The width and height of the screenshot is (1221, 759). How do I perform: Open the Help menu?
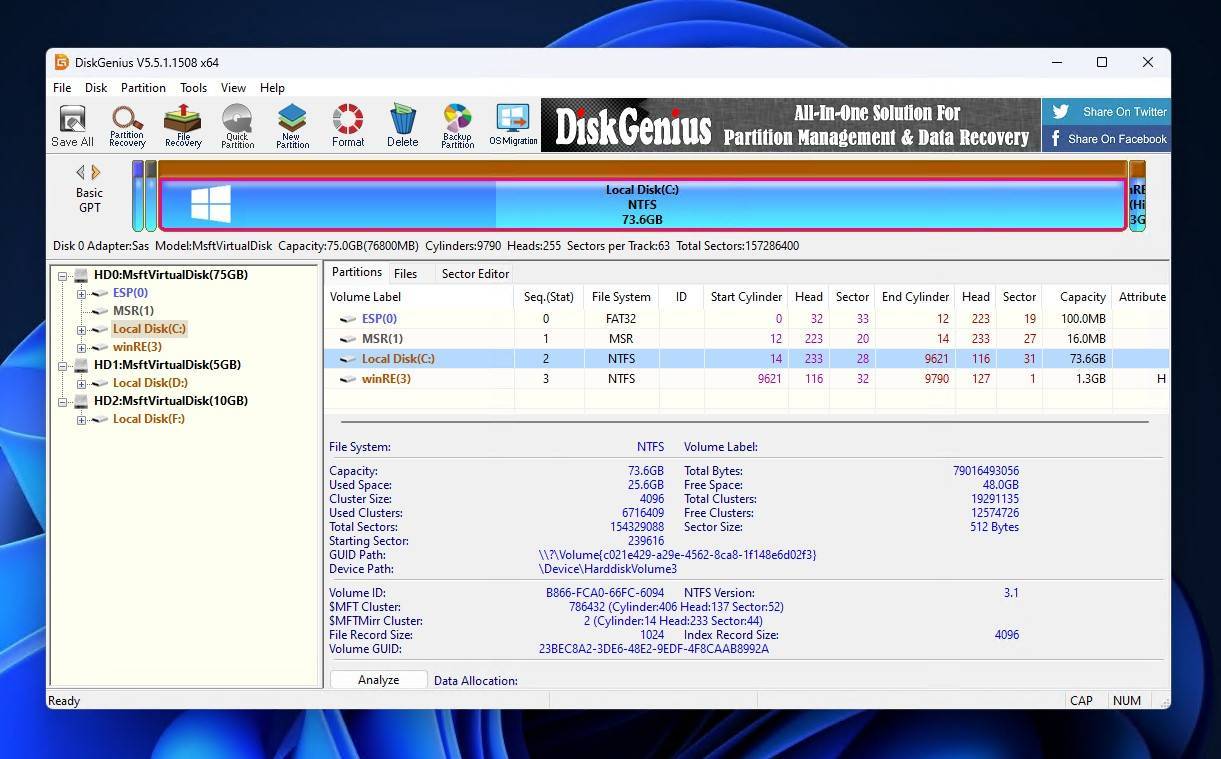pos(272,88)
